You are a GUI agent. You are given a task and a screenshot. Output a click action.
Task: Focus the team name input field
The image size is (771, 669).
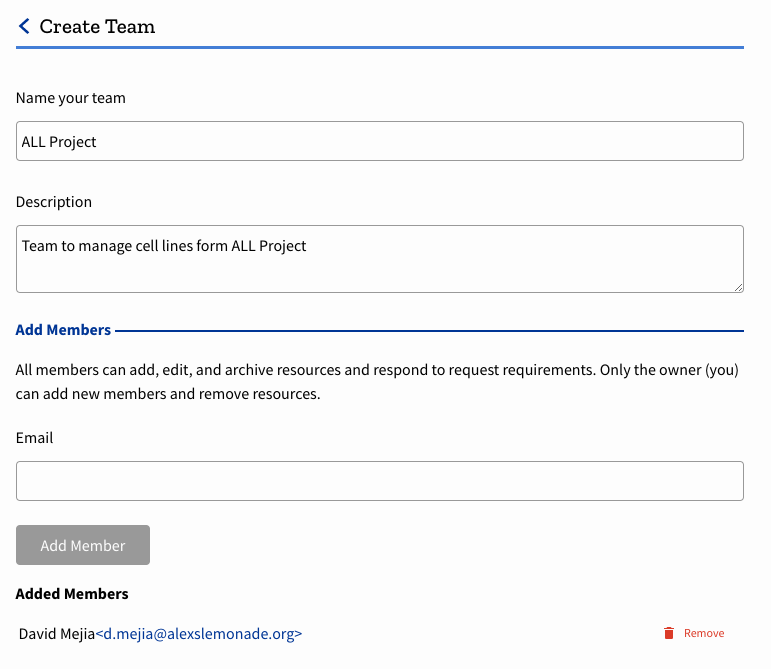380,141
